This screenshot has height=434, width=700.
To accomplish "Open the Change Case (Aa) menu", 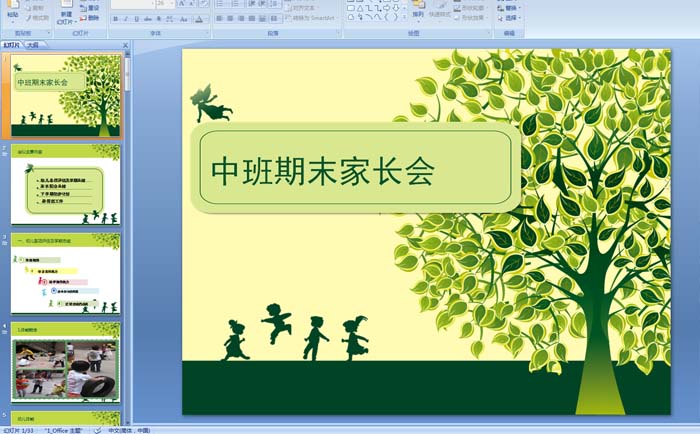I will click(184, 19).
